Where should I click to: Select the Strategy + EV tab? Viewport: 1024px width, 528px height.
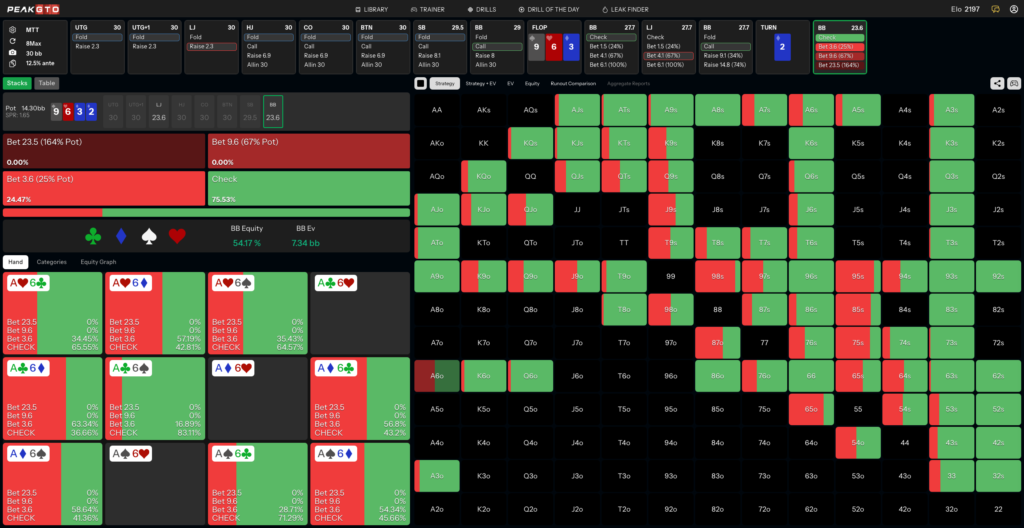point(483,83)
